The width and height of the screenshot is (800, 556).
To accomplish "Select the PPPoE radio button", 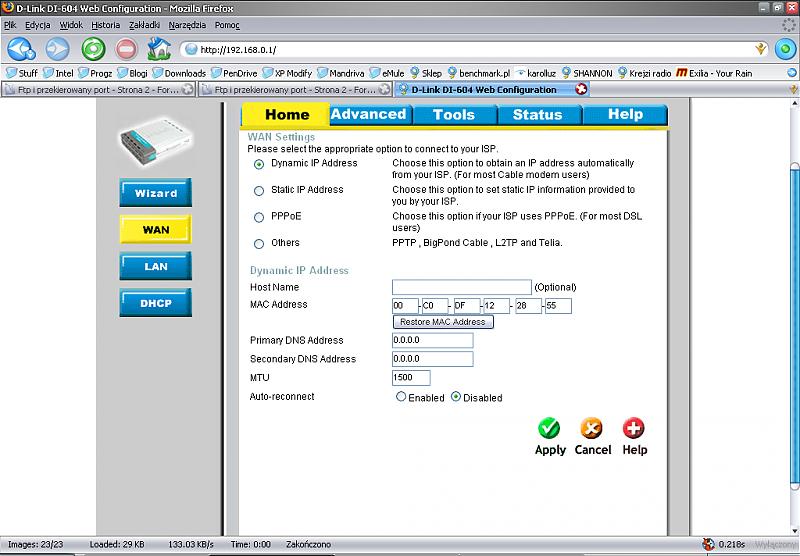I will tap(259, 217).
